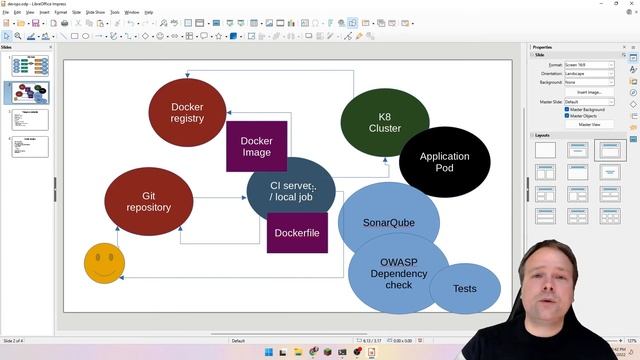Close the Slides panel
Viewport: 640px width, 360px height.
tap(51, 47)
